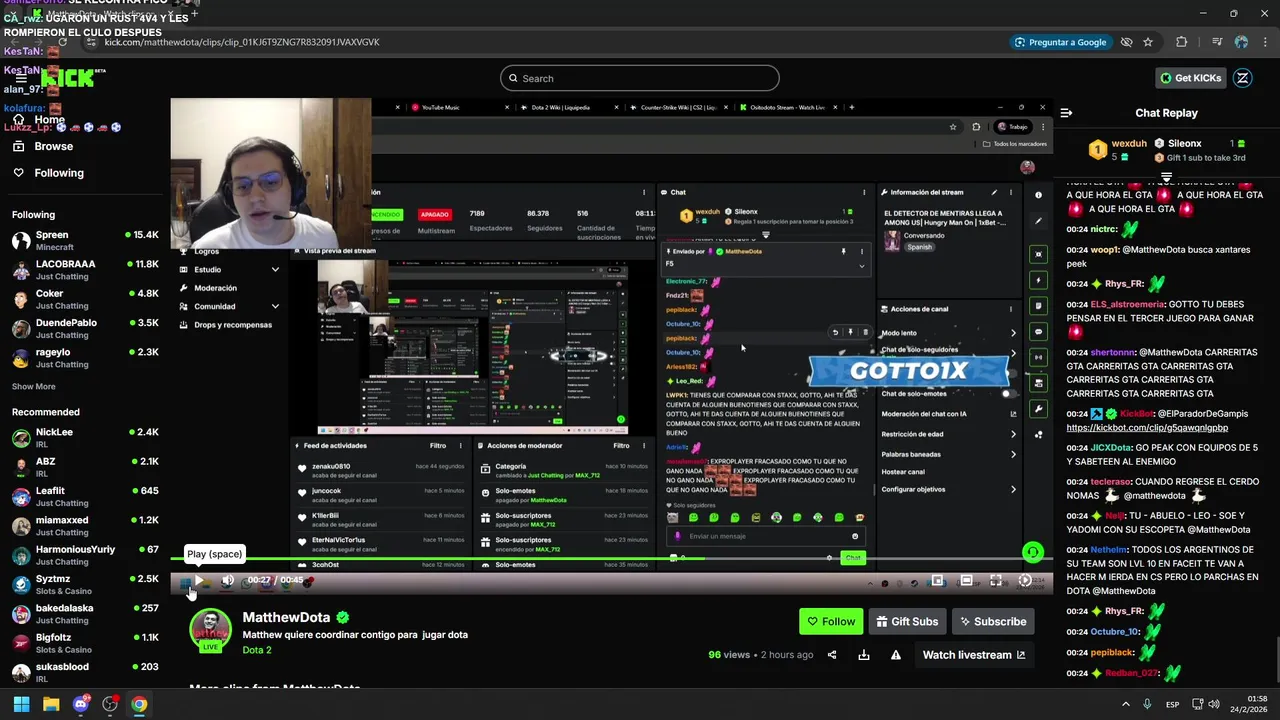
Task: Open the Dota 2 category link
Action: tap(257, 650)
